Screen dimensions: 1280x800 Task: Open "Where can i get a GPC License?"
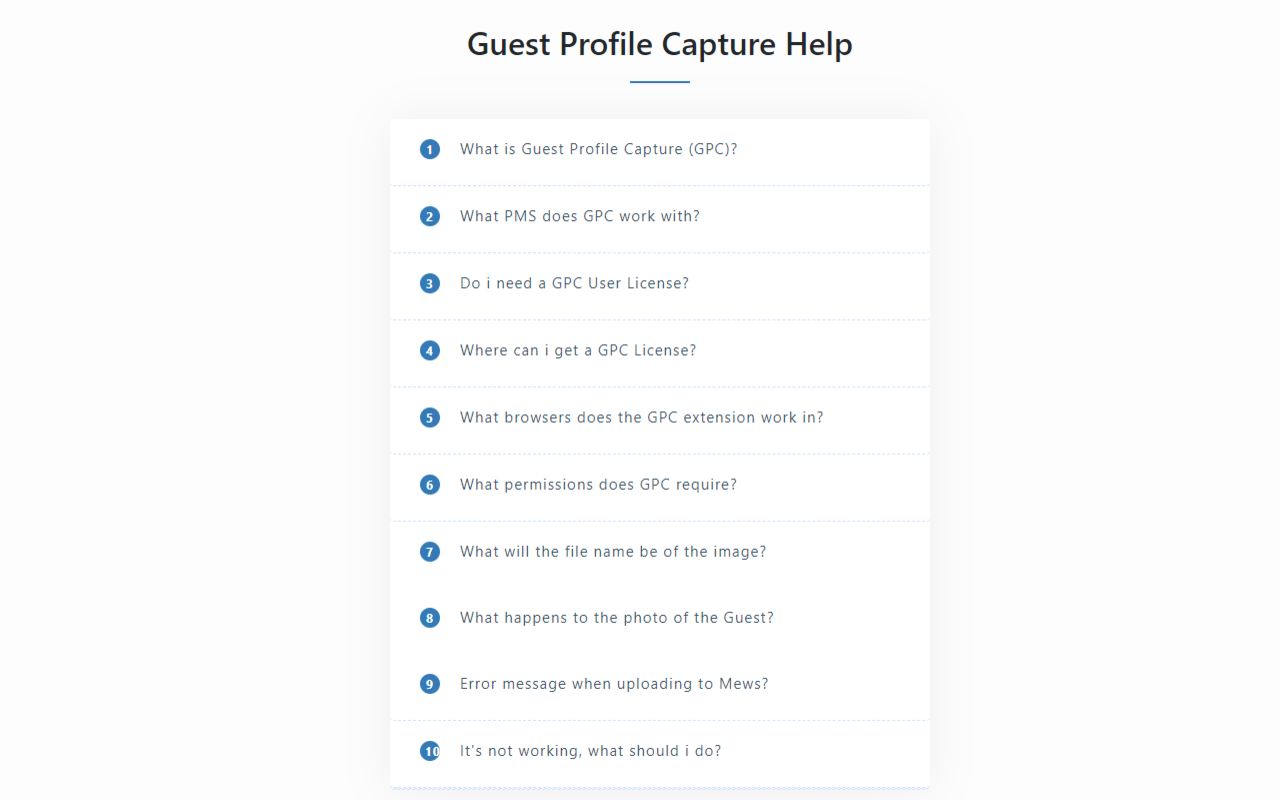(x=577, y=351)
